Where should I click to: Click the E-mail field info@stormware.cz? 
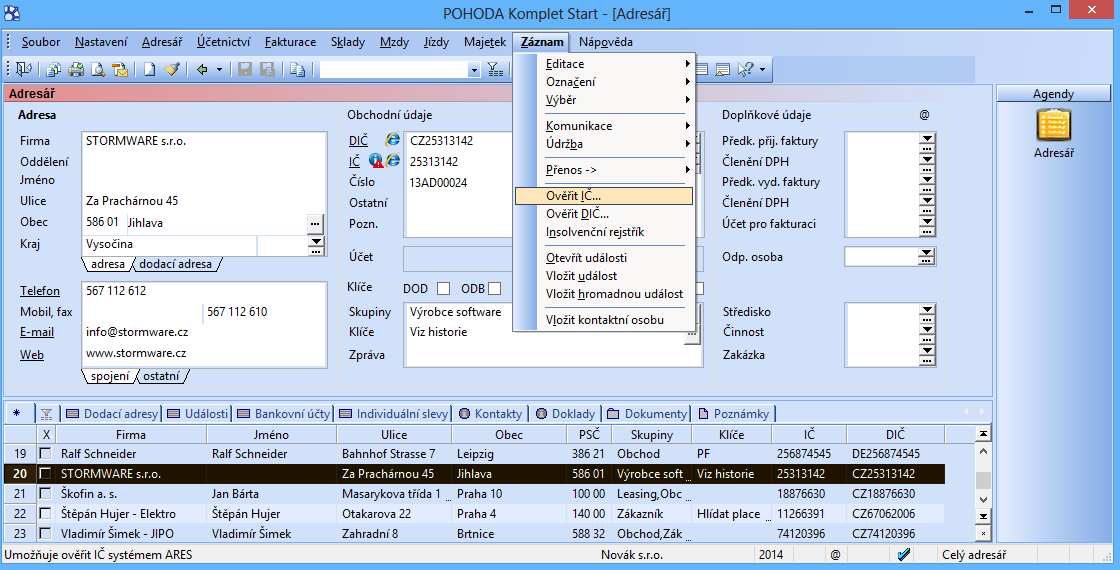pos(204,332)
